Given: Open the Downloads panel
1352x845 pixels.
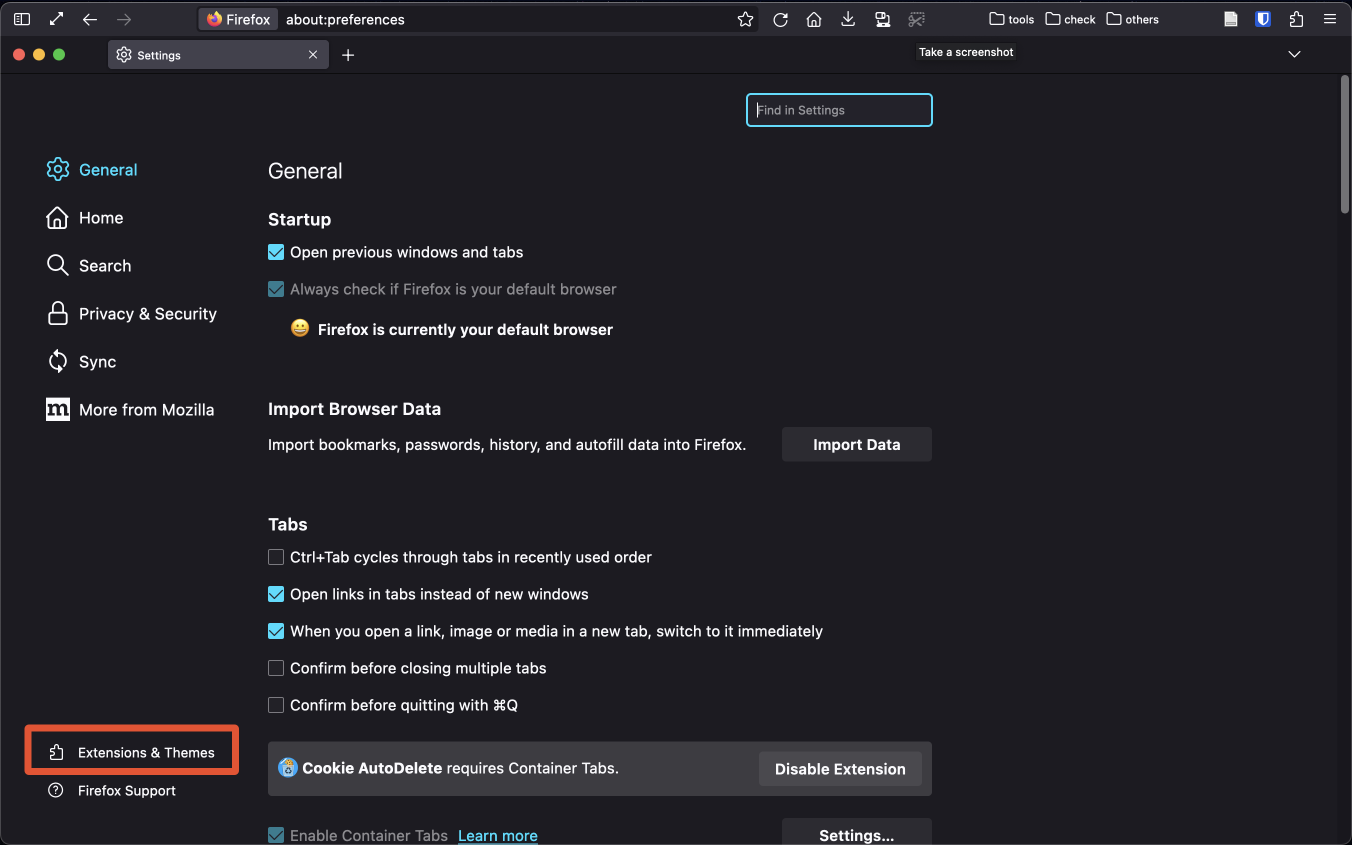Looking at the screenshot, I should pyautogui.click(x=848, y=19).
